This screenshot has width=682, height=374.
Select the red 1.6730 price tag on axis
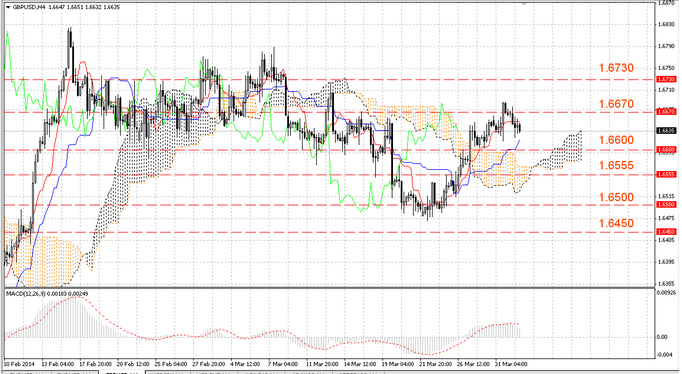click(666, 79)
